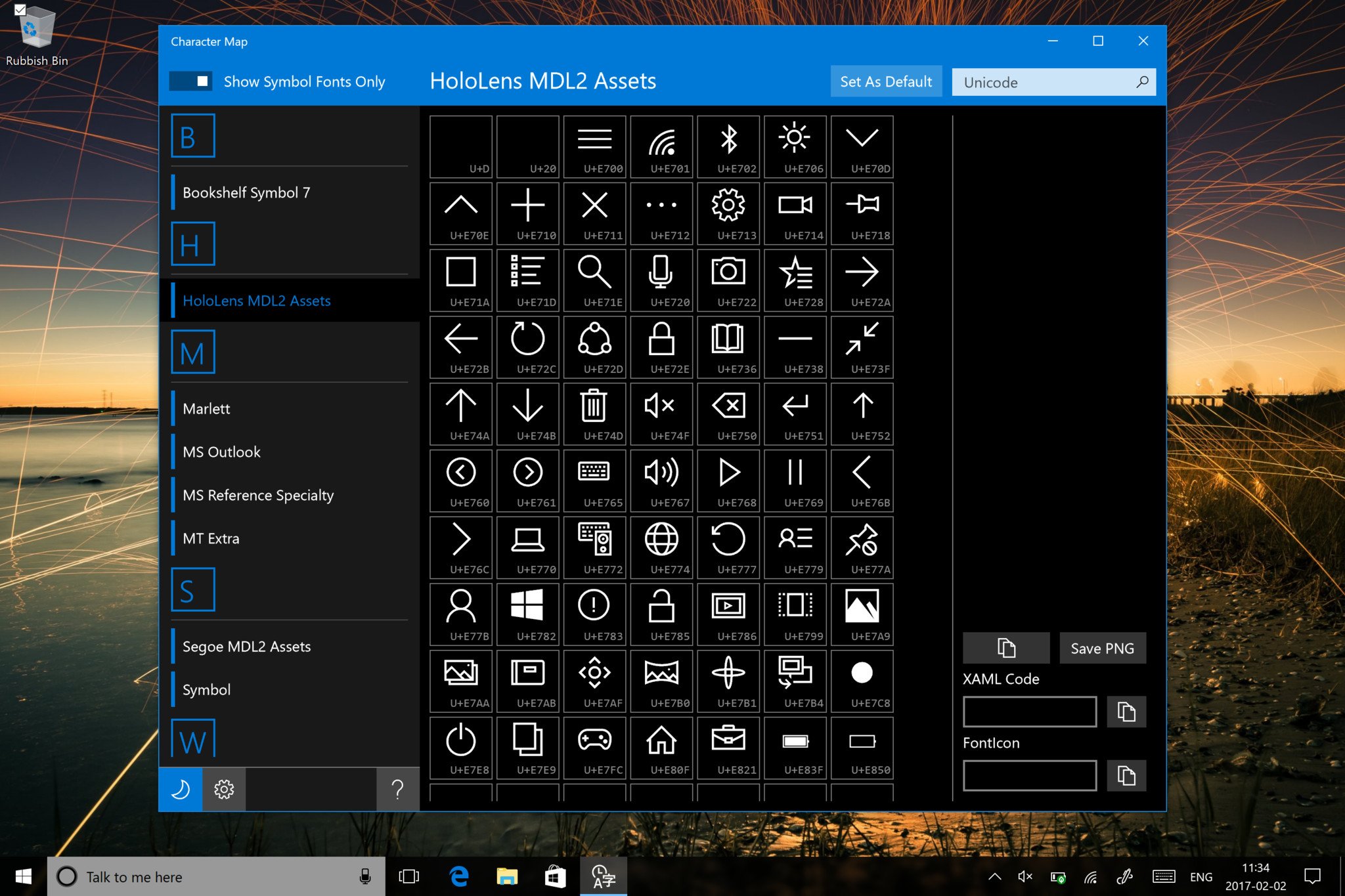Select the home glyph U+E80F

(x=661, y=748)
